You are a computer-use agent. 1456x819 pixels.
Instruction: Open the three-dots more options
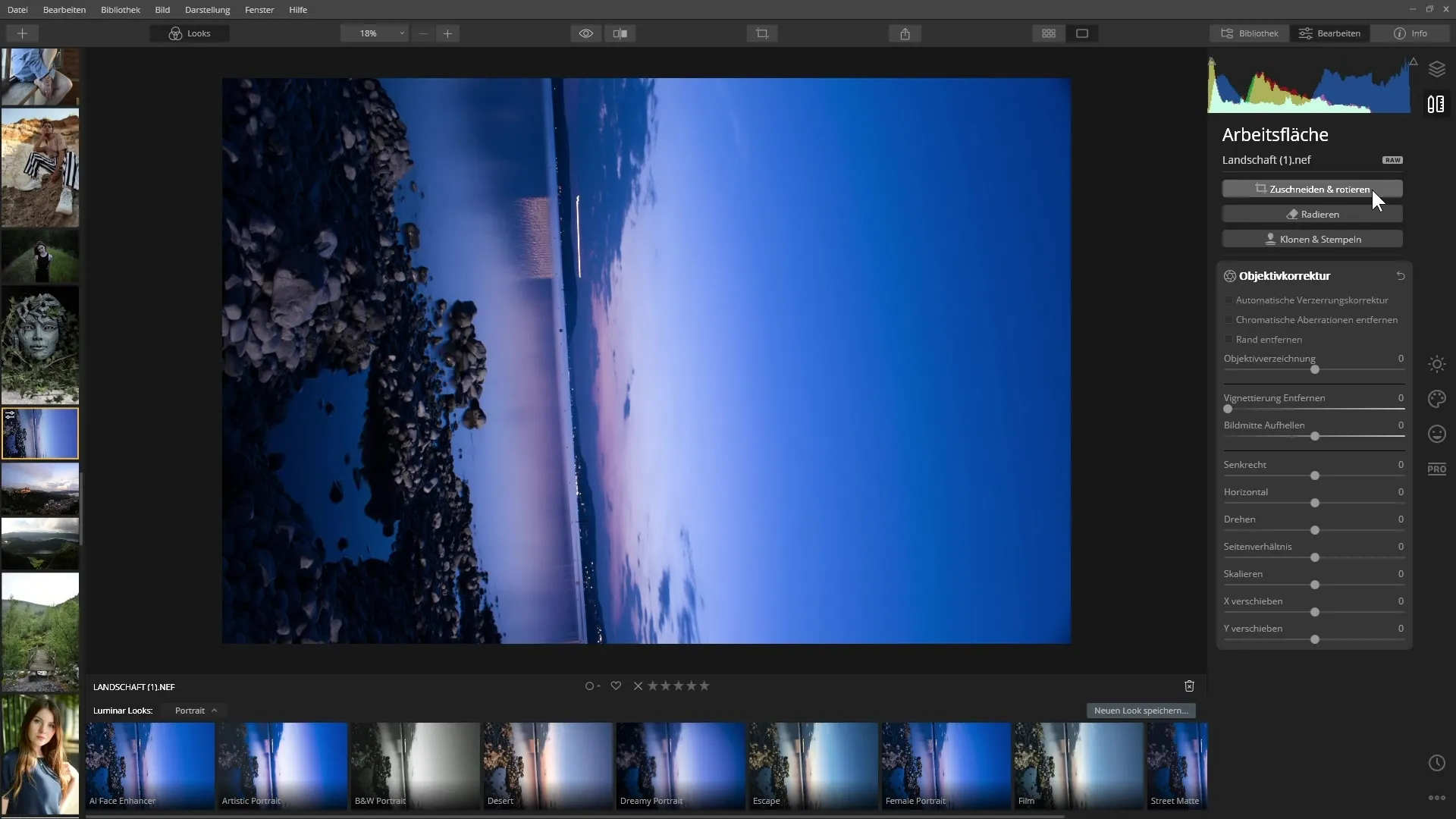point(1437,798)
